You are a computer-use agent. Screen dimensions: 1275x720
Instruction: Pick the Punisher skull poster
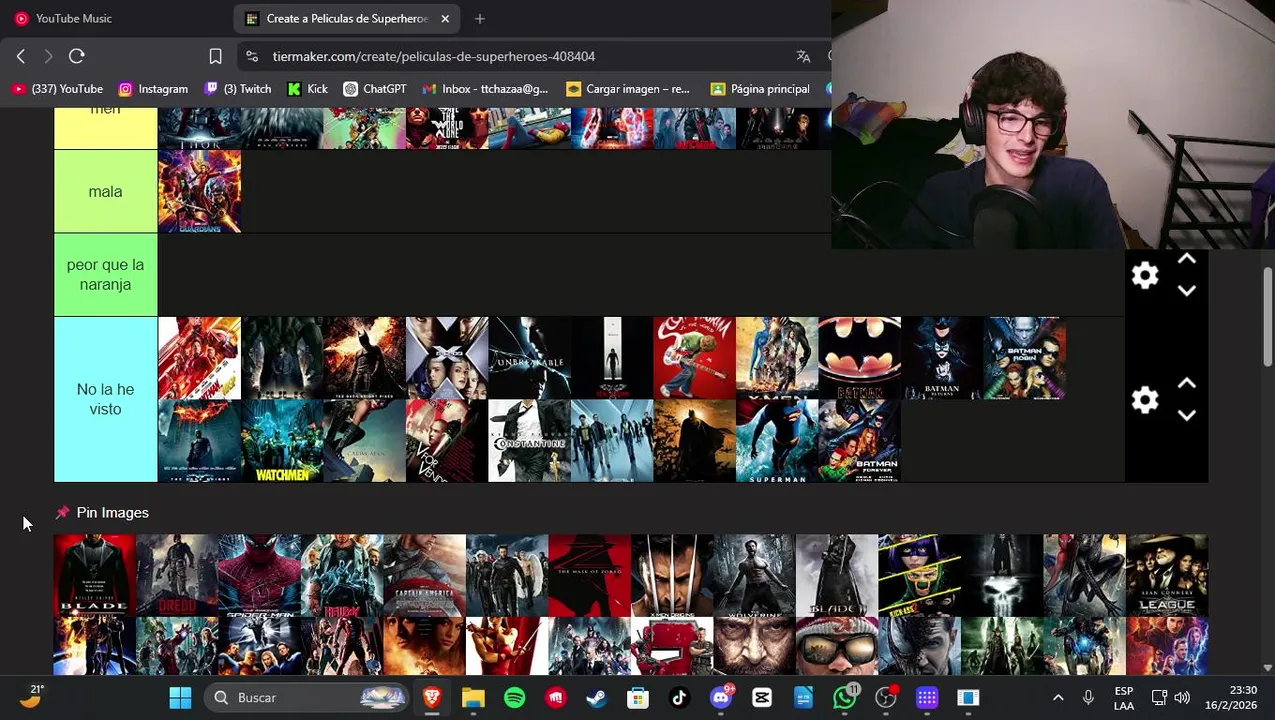(x=1002, y=575)
